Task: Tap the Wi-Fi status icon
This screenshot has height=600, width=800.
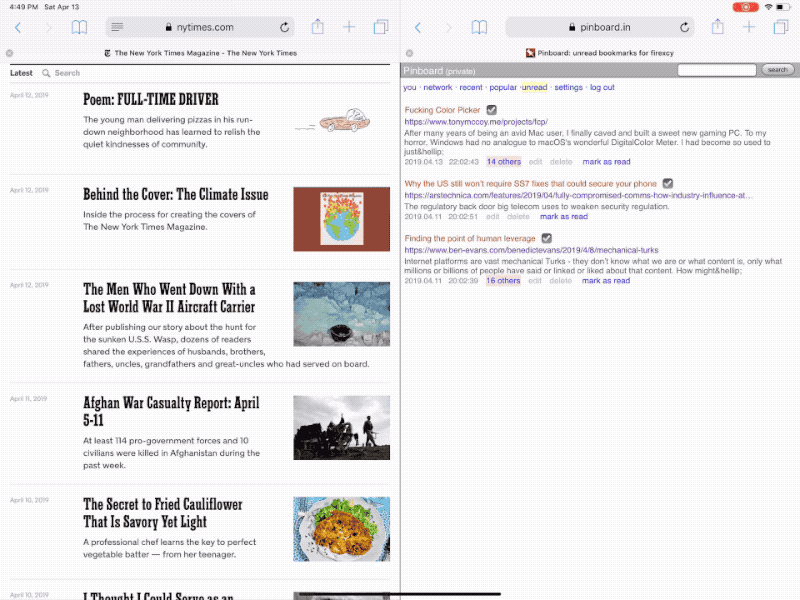Action: (x=768, y=7)
